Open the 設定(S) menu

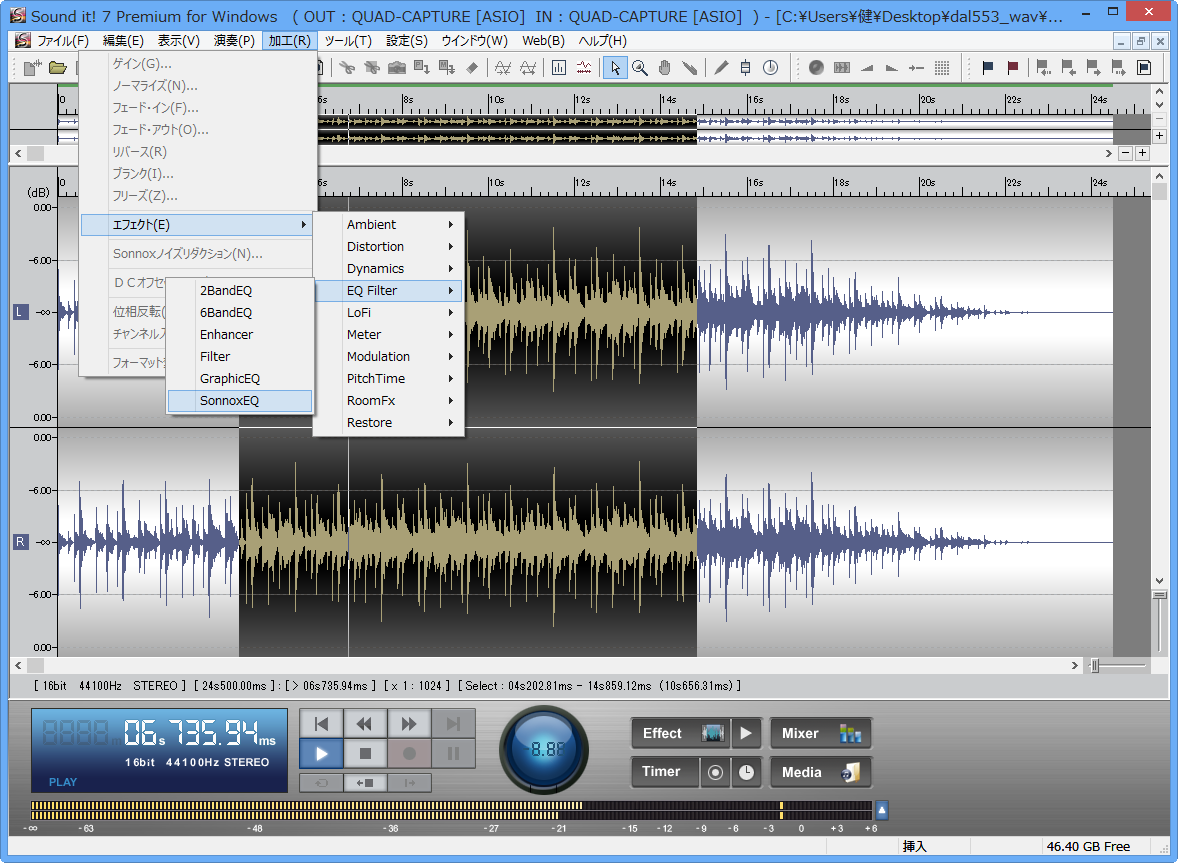pos(406,41)
